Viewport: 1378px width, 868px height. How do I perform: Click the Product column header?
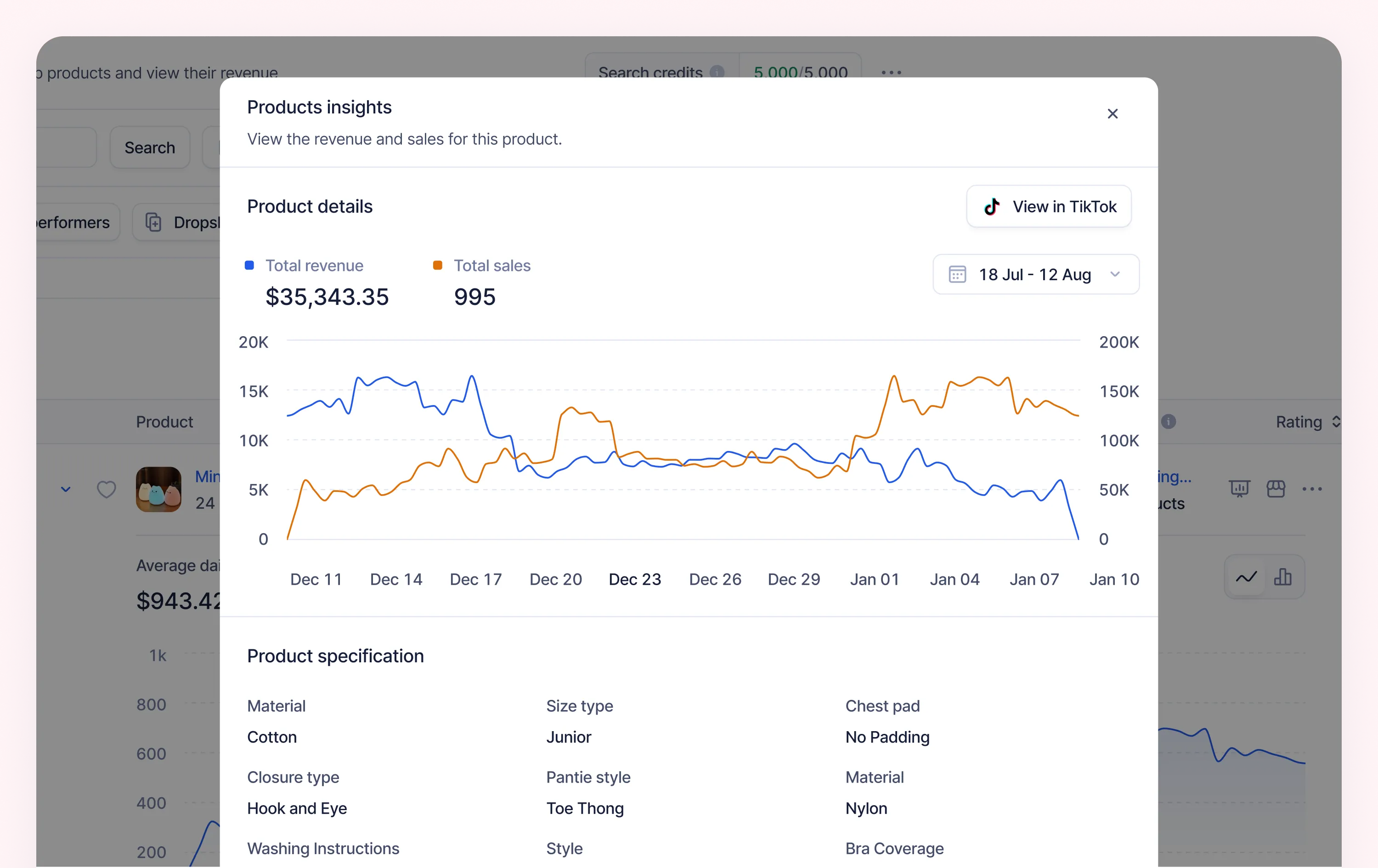tap(164, 422)
